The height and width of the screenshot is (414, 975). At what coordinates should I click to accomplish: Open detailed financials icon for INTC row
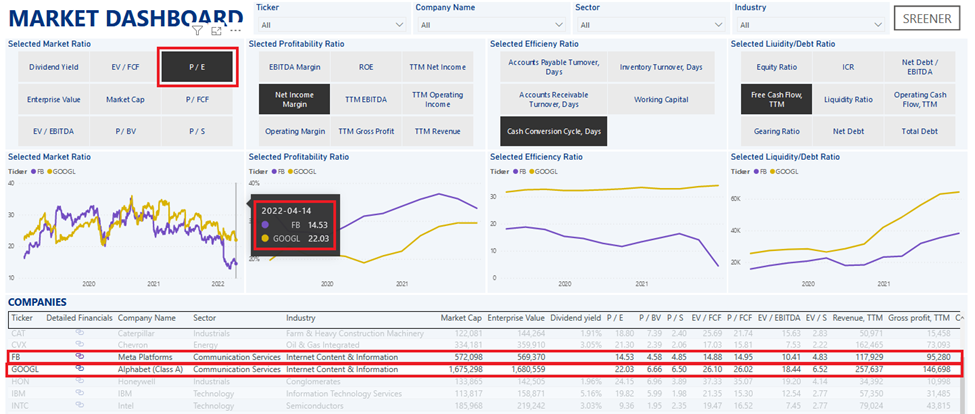click(x=79, y=407)
